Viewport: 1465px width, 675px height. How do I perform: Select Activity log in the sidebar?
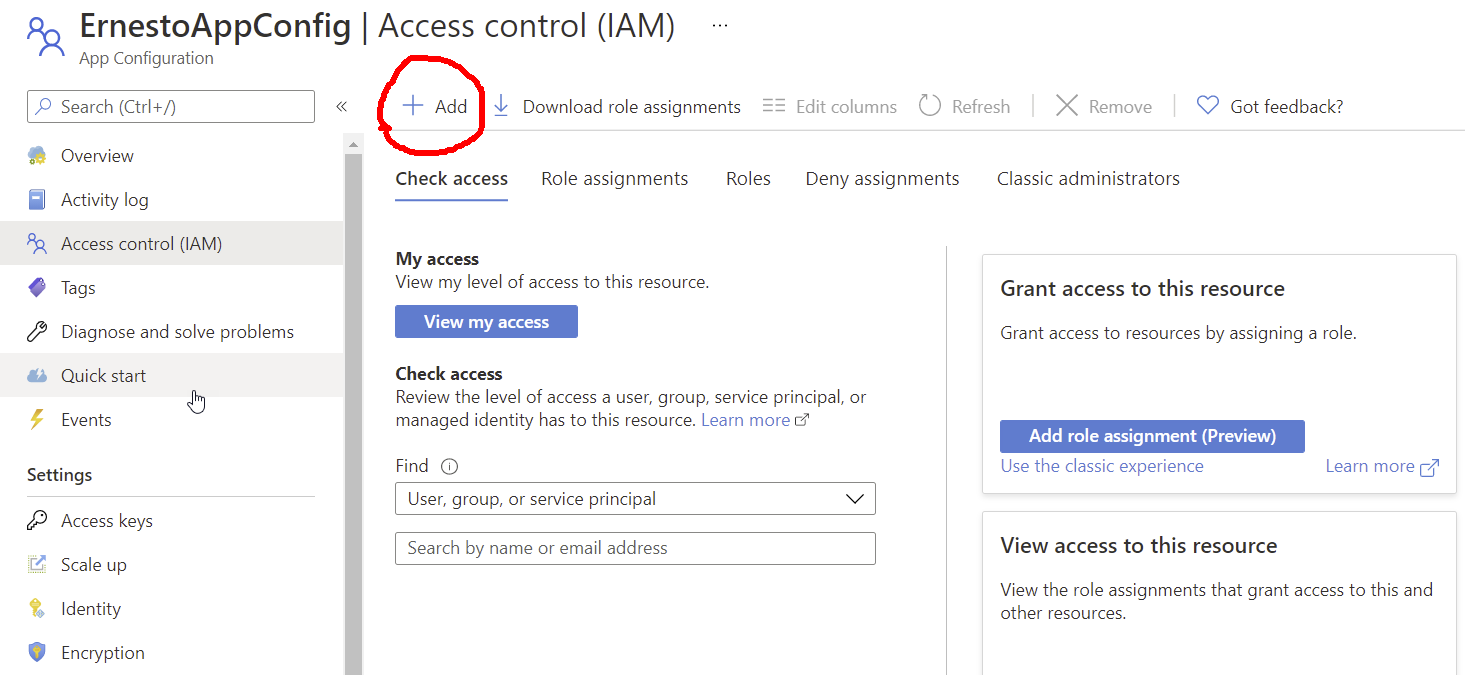[x=172, y=200]
